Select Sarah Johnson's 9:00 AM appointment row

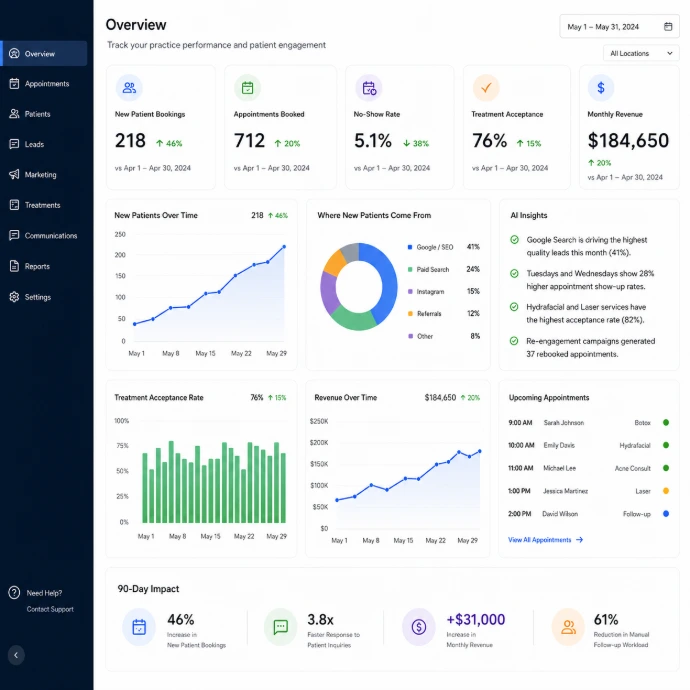tap(589, 422)
